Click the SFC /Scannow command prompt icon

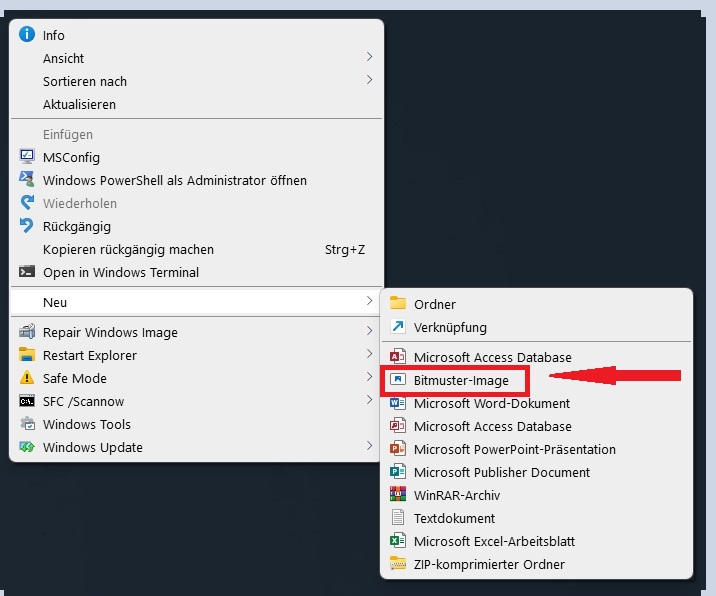point(26,401)
